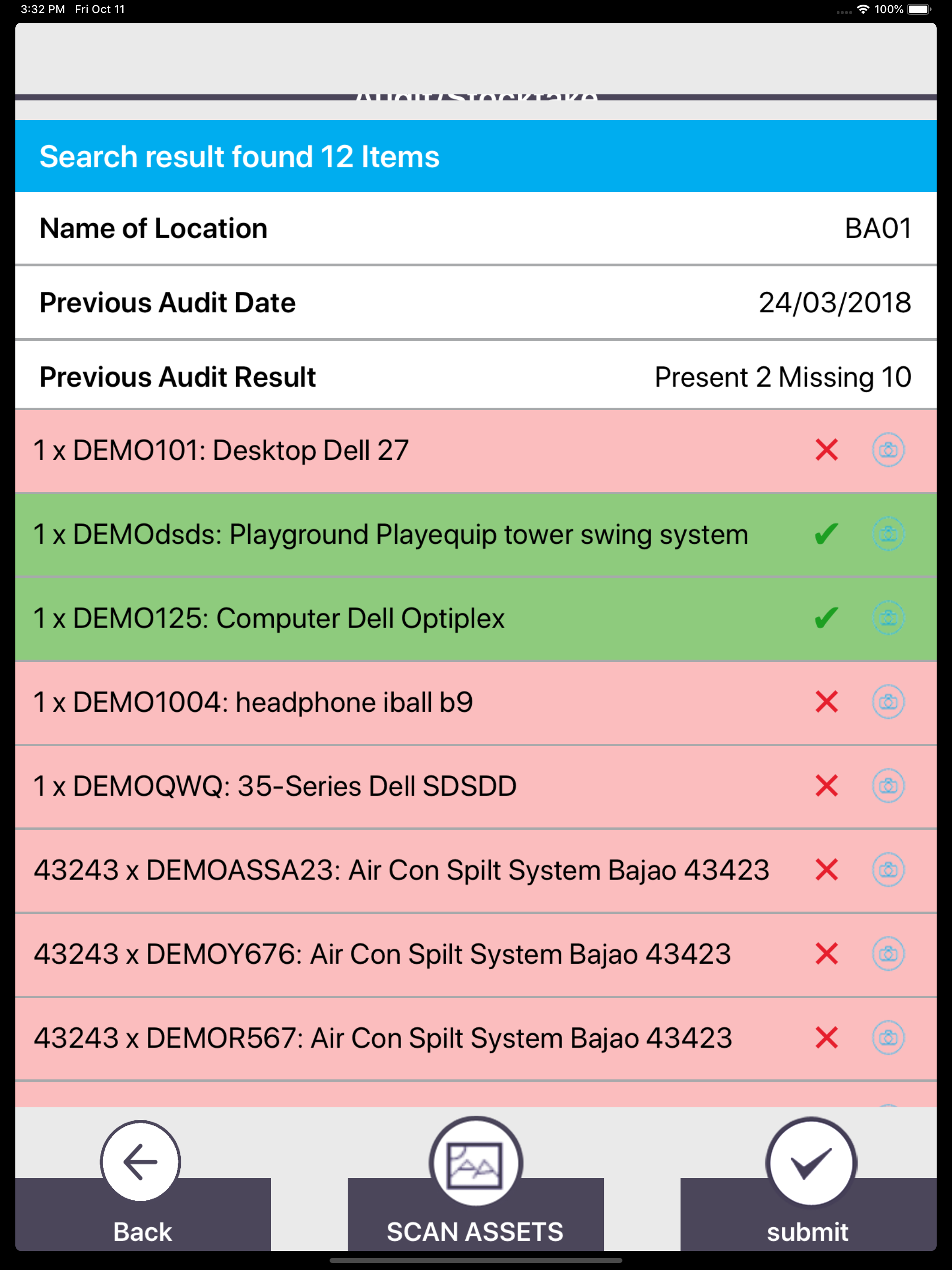Tap camera icon for DEMOQWQ 35-Series row
The width and height of the screenshot is (952, 1270).
pos(888,786)
